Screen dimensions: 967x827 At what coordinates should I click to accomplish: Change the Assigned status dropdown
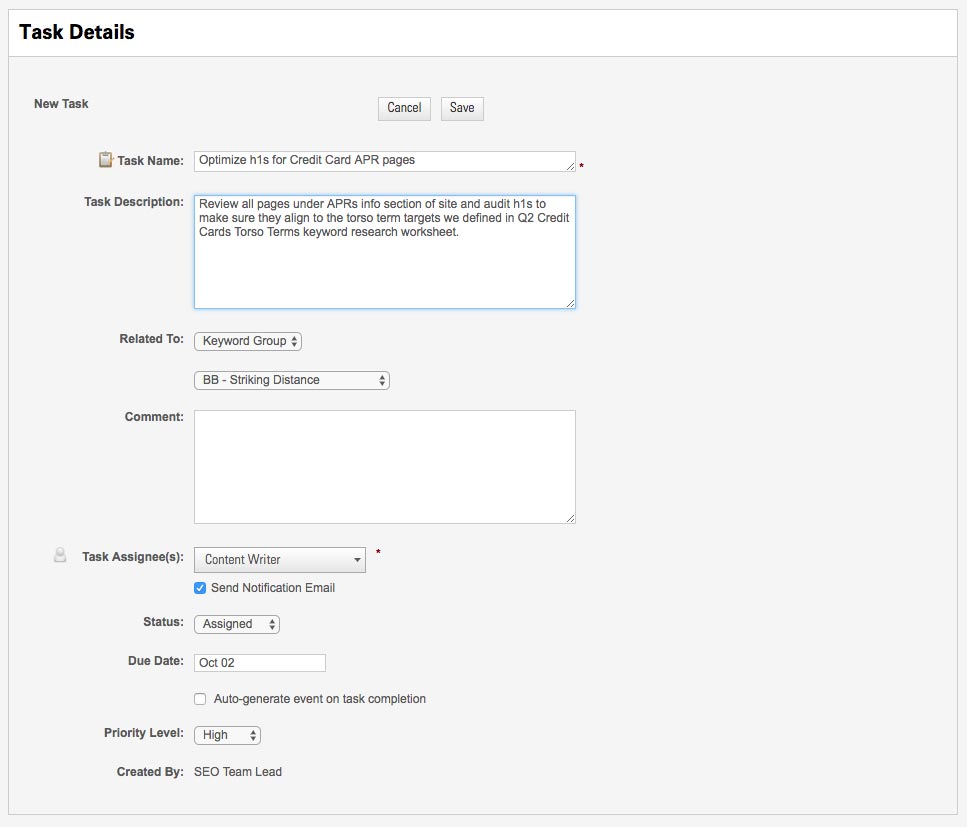237,624
